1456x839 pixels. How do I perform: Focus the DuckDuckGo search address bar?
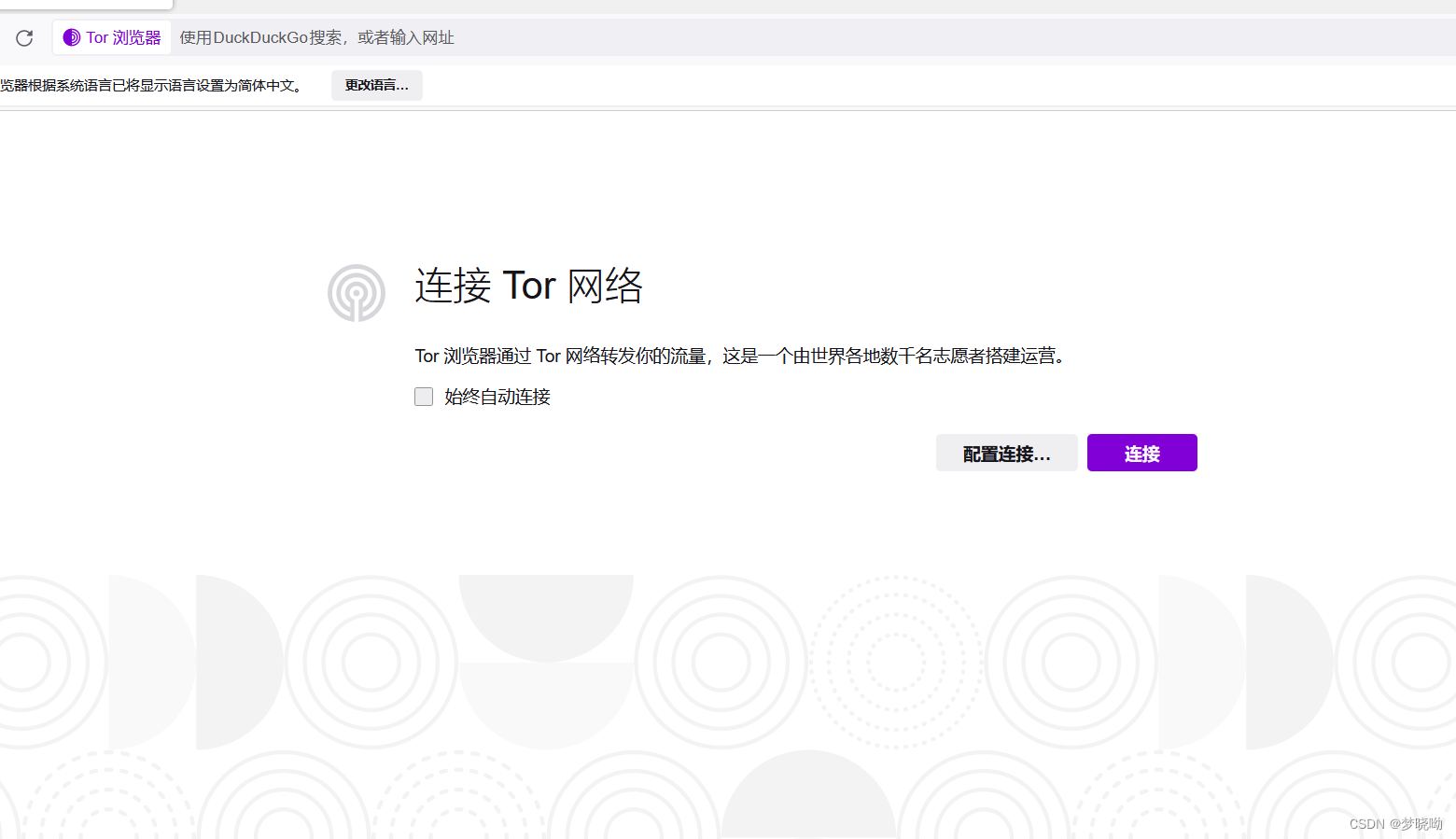(x=812, y=37)
